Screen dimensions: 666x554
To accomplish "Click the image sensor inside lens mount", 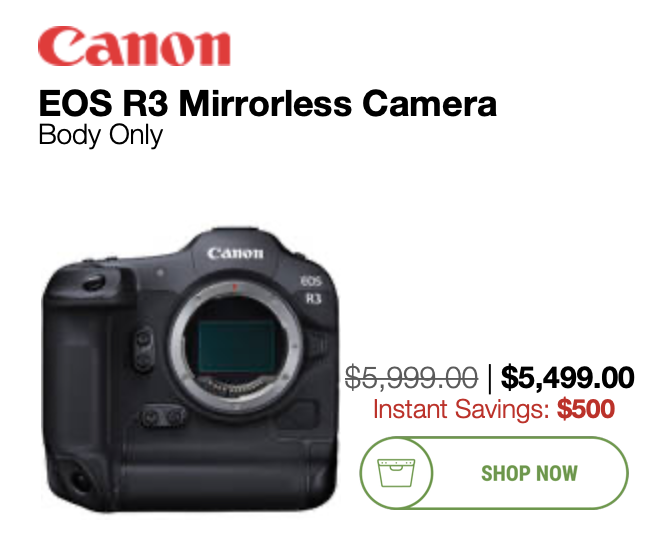I will pos(237,347).
